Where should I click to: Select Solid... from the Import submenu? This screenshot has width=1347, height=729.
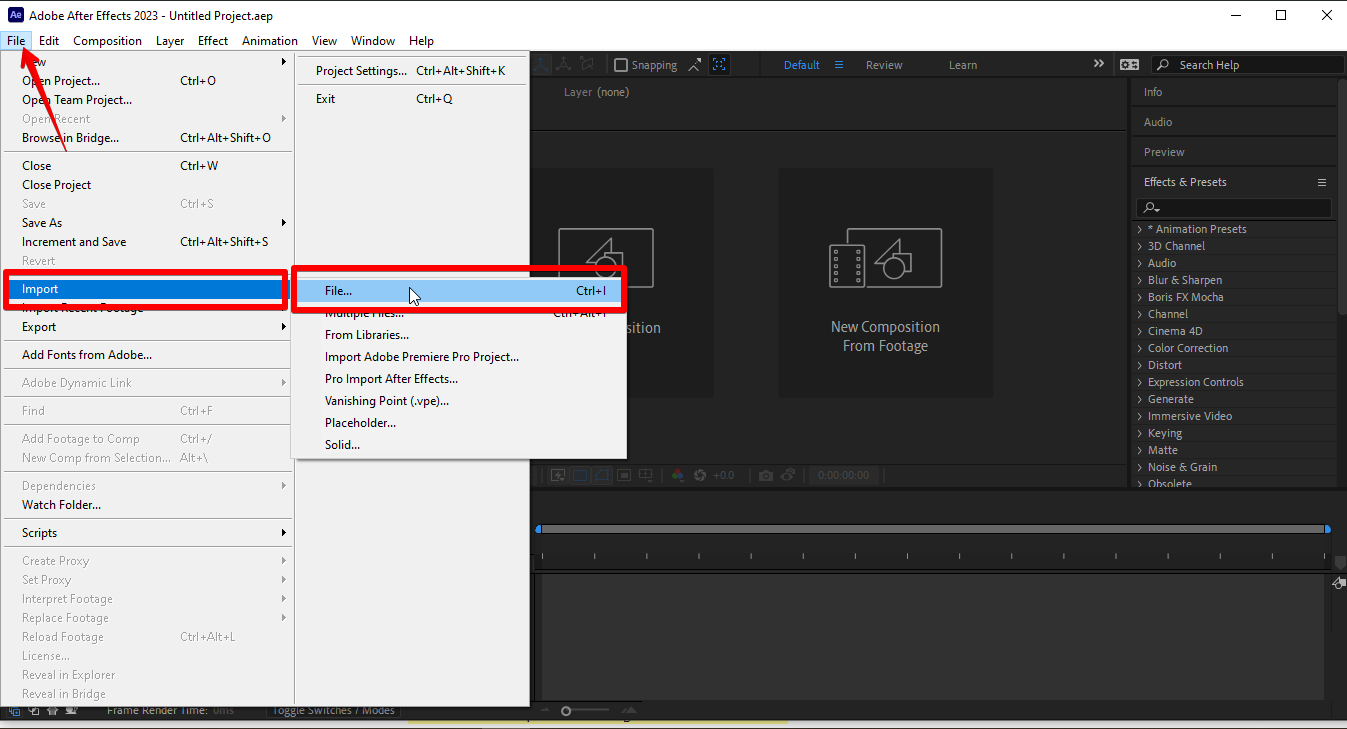click(341, 444)
